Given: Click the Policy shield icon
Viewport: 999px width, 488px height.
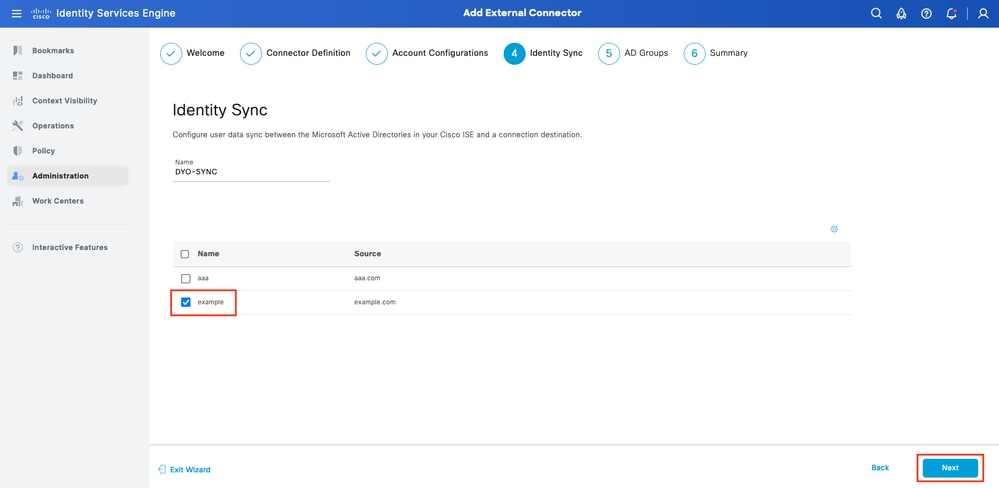Looking at the screenshot, I should [18, 151].
